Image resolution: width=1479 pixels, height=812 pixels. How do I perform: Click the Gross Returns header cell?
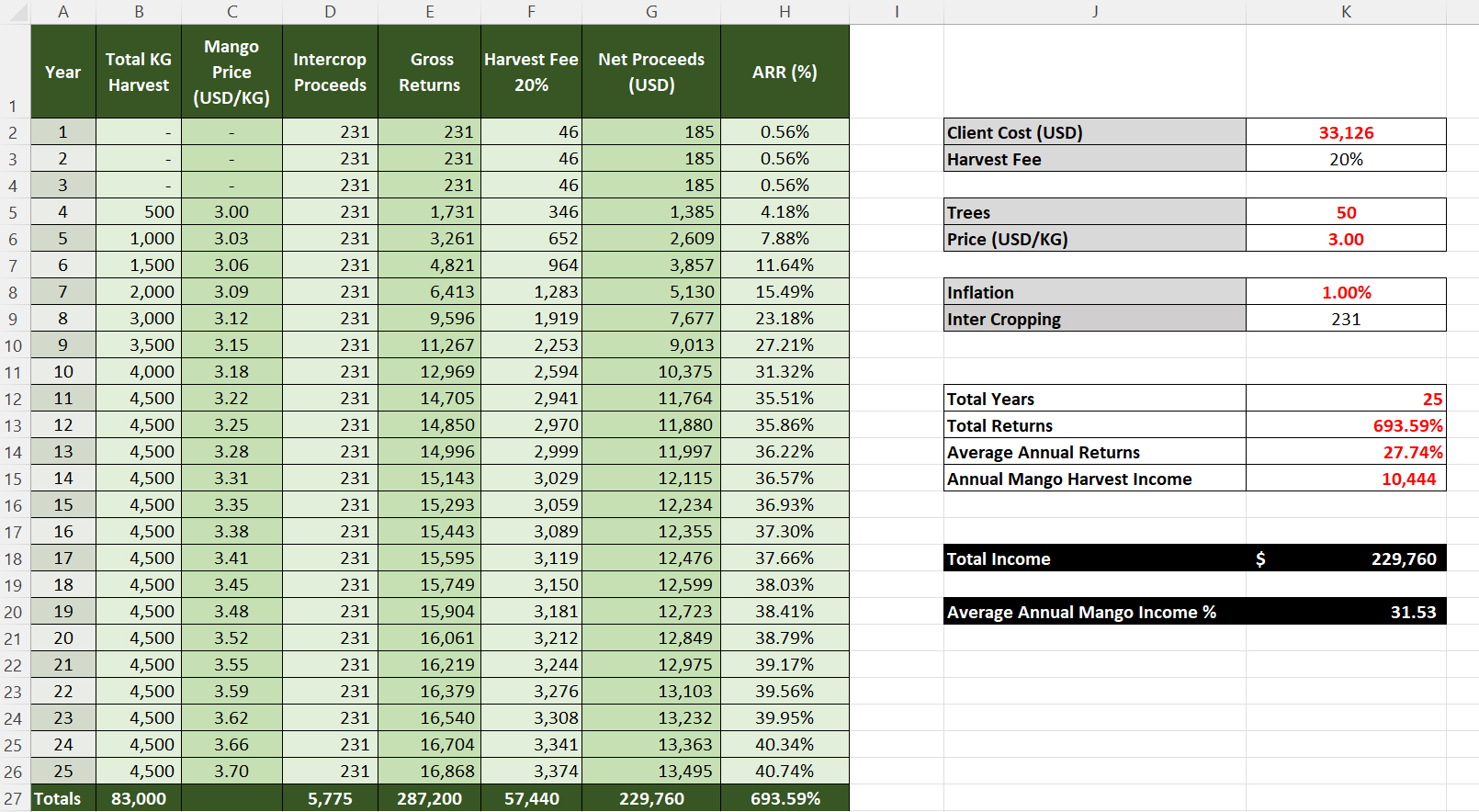click(x=429, y=72)
